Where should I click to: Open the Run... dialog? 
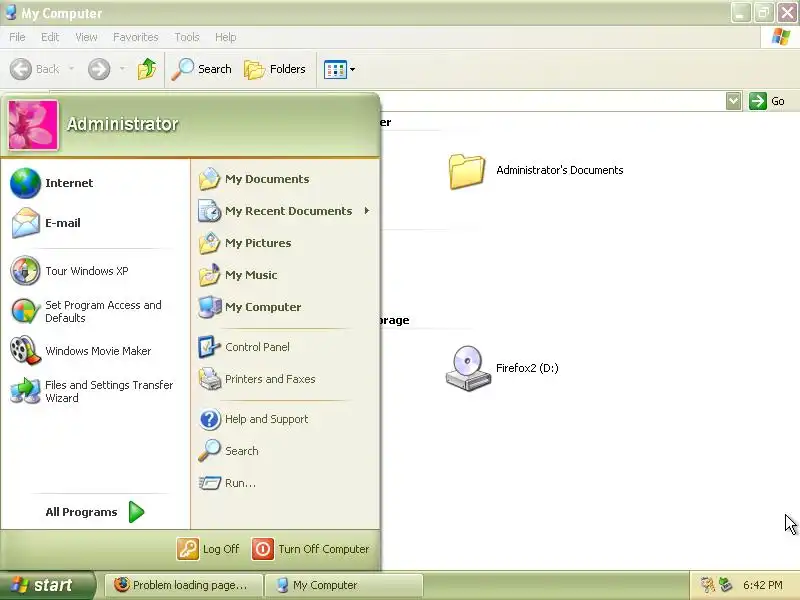pyautogui.click(x=284, y=483)
